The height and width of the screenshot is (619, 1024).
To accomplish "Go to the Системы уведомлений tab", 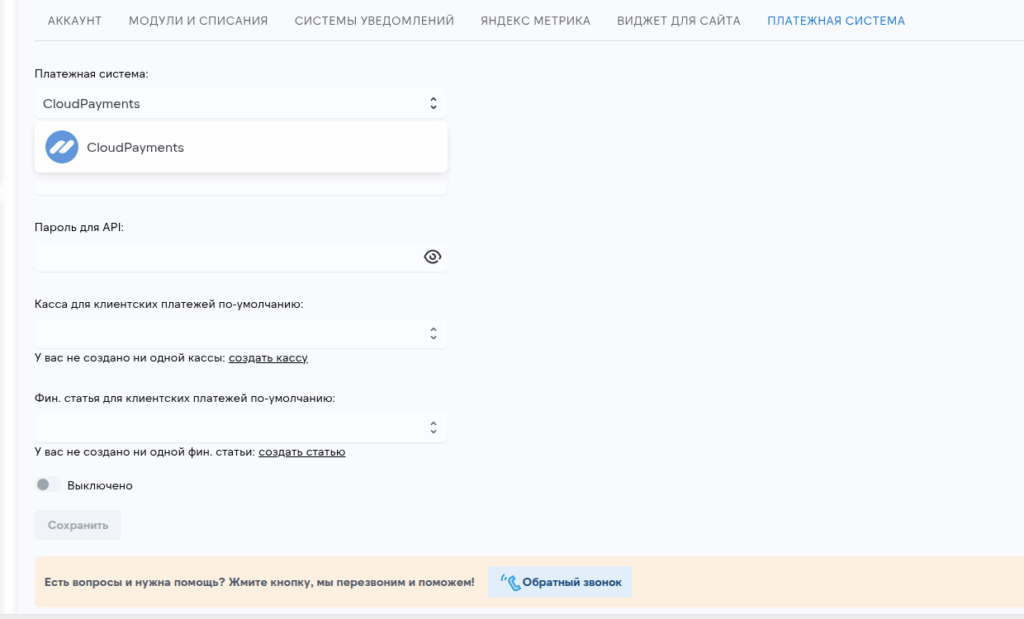I will (x=374, y=20).
